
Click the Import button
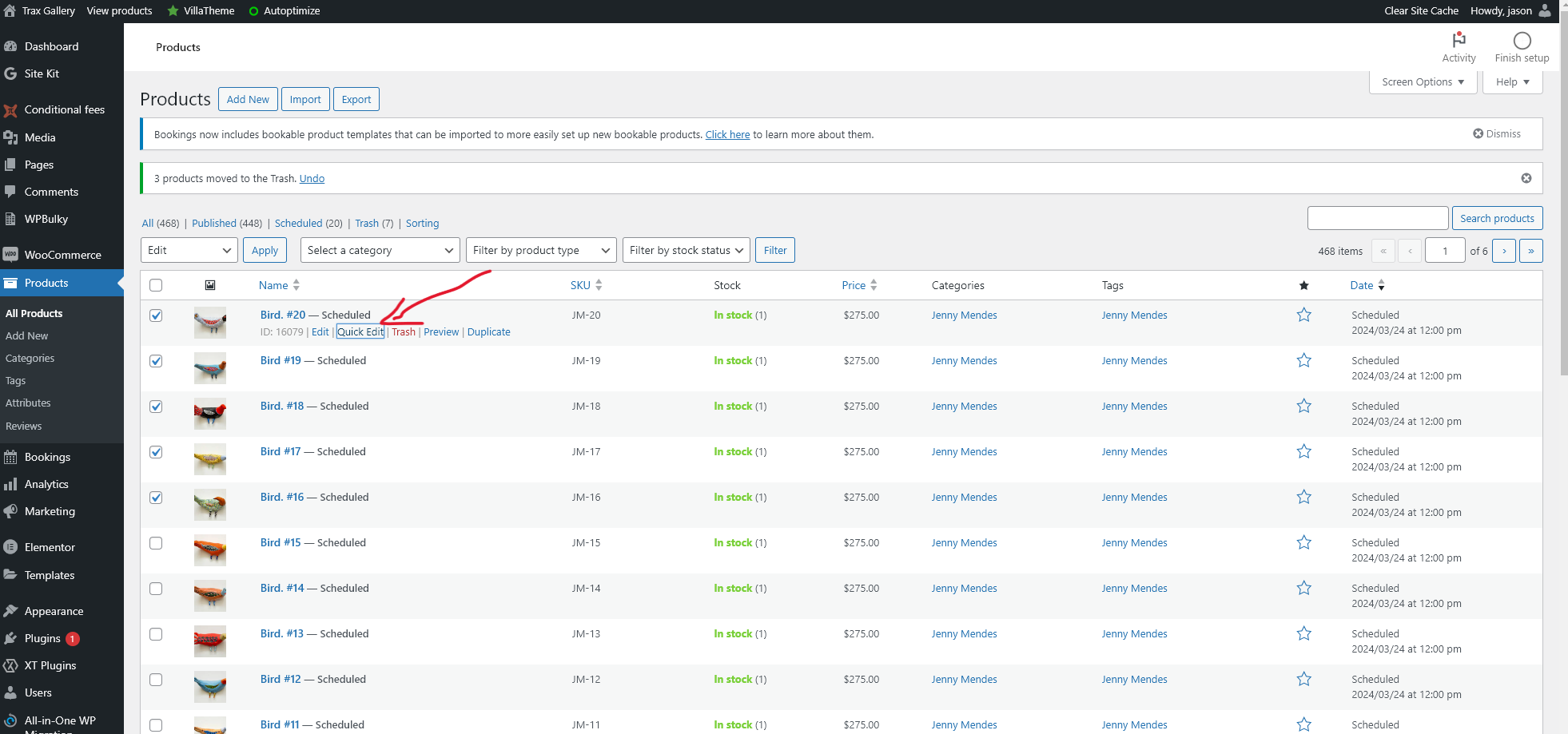(x=305, y=99)
